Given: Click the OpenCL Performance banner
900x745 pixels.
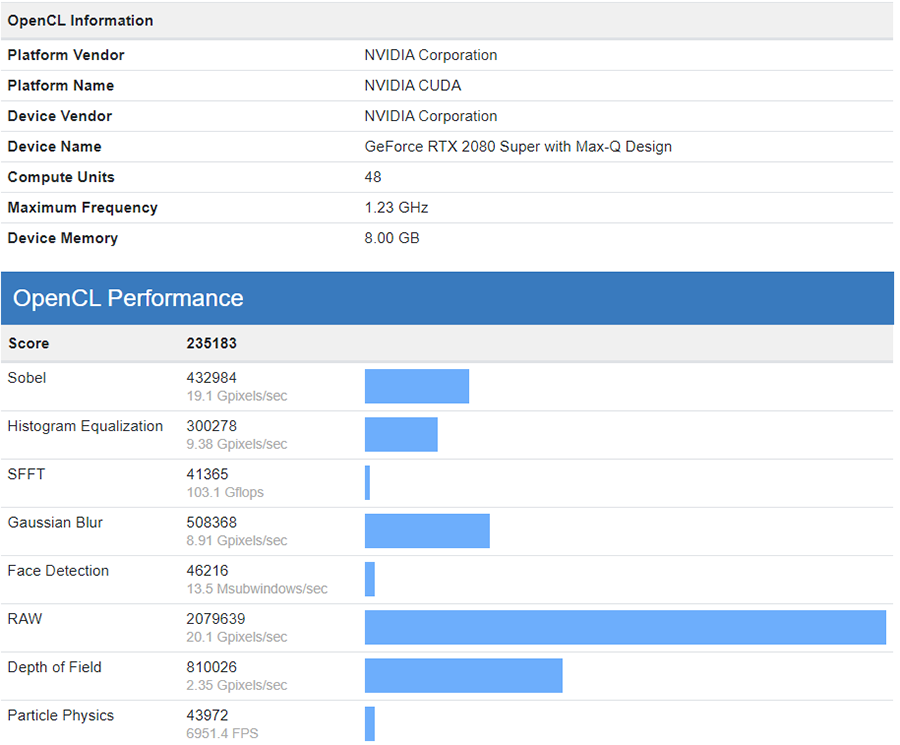Looking at the screenshot, I should [127, 297].
